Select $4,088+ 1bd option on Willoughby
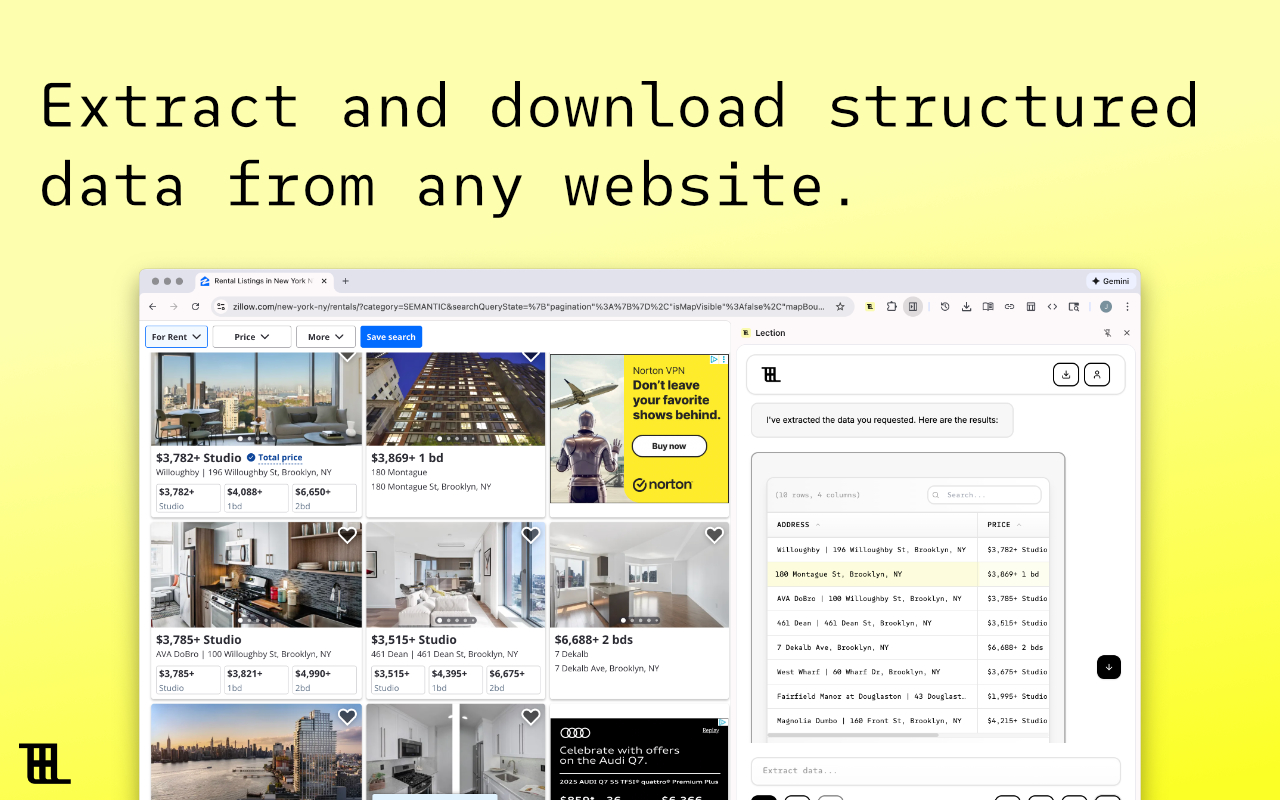This screenshot has width=1280, height=800. (255, 498)
